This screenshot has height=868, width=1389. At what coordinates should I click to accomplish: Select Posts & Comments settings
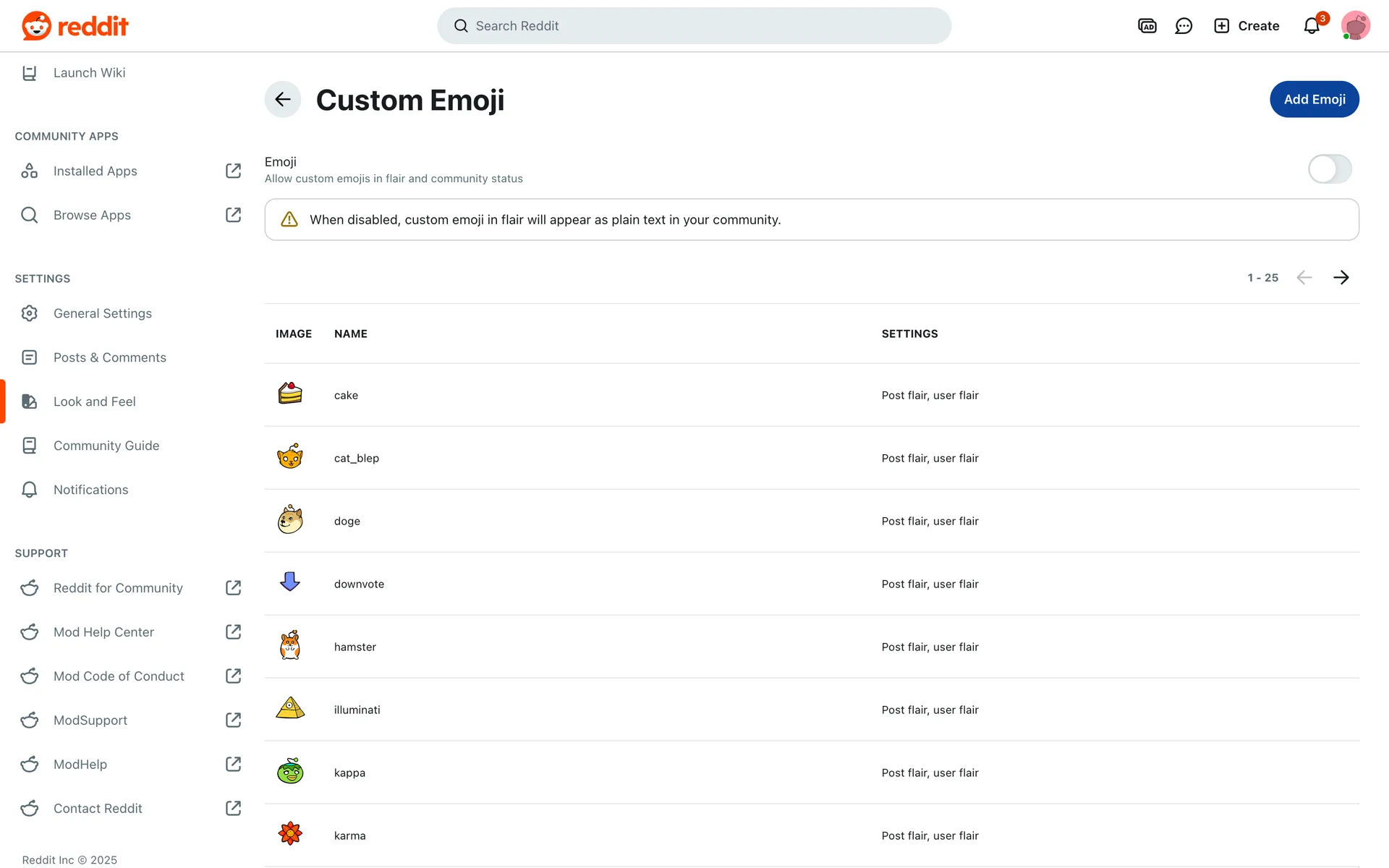point(109,357)
